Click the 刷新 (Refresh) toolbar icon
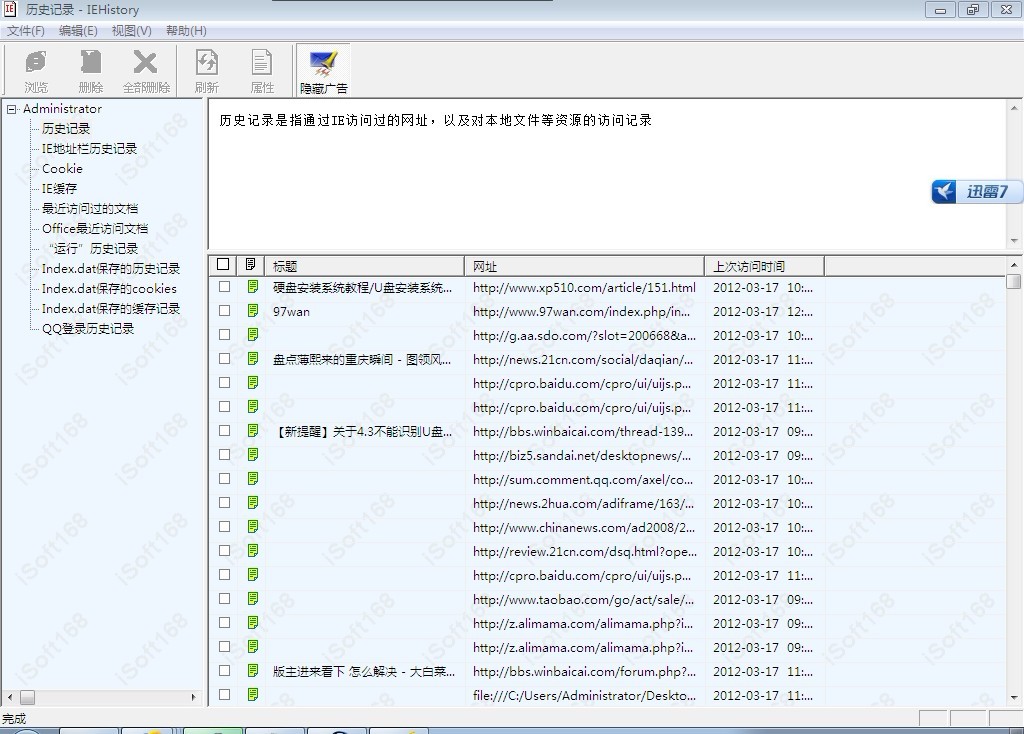Screen dimensions: 1024x734 tap(207, 70)
